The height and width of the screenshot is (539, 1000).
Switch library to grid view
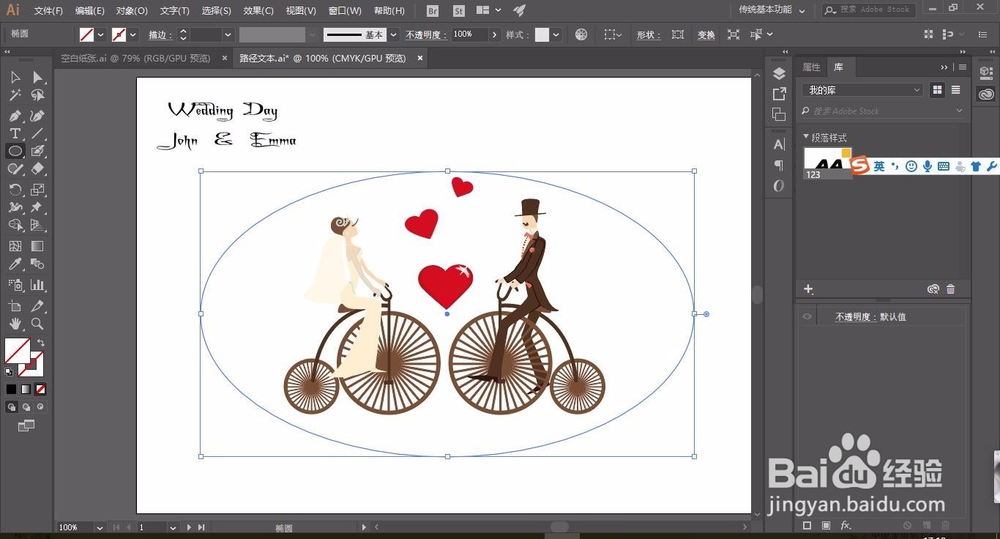[x=937, y=90]
